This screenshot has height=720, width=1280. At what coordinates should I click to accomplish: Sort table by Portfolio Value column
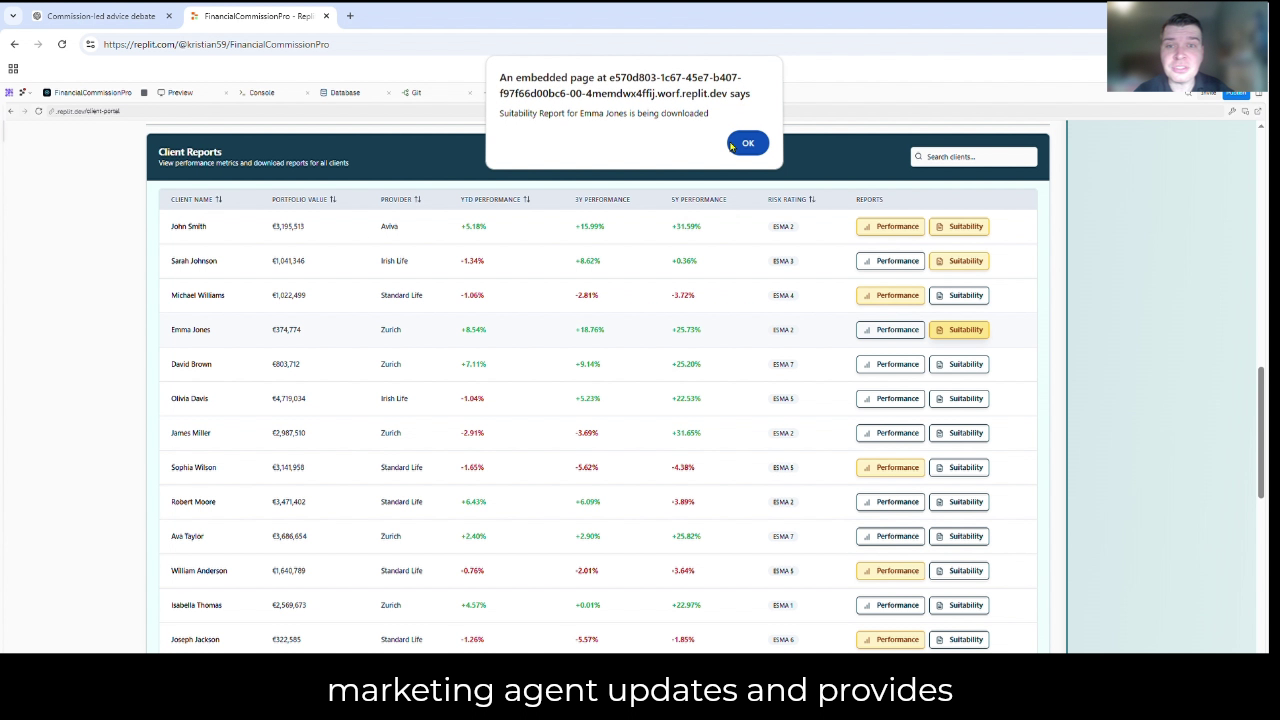[x=304, y=199]
